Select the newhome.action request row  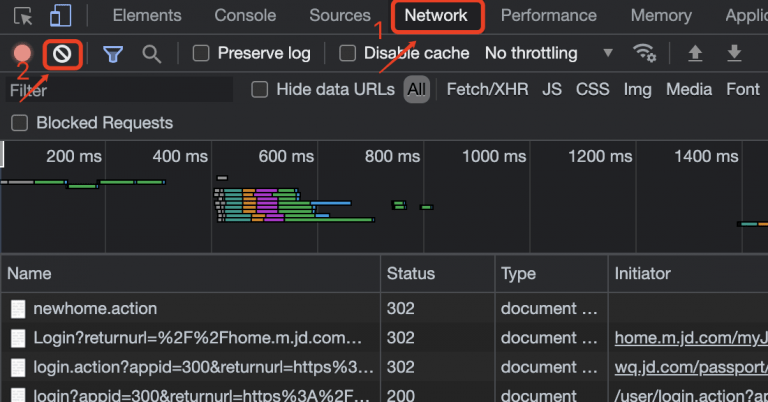pyautogui.click(x=95, y=308)
